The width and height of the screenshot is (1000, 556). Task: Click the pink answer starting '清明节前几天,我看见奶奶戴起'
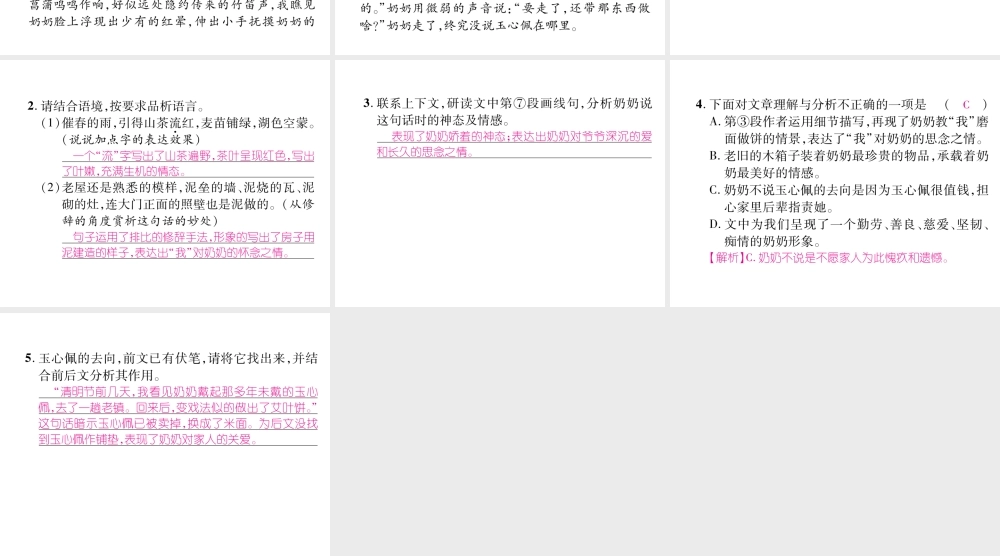178,399
